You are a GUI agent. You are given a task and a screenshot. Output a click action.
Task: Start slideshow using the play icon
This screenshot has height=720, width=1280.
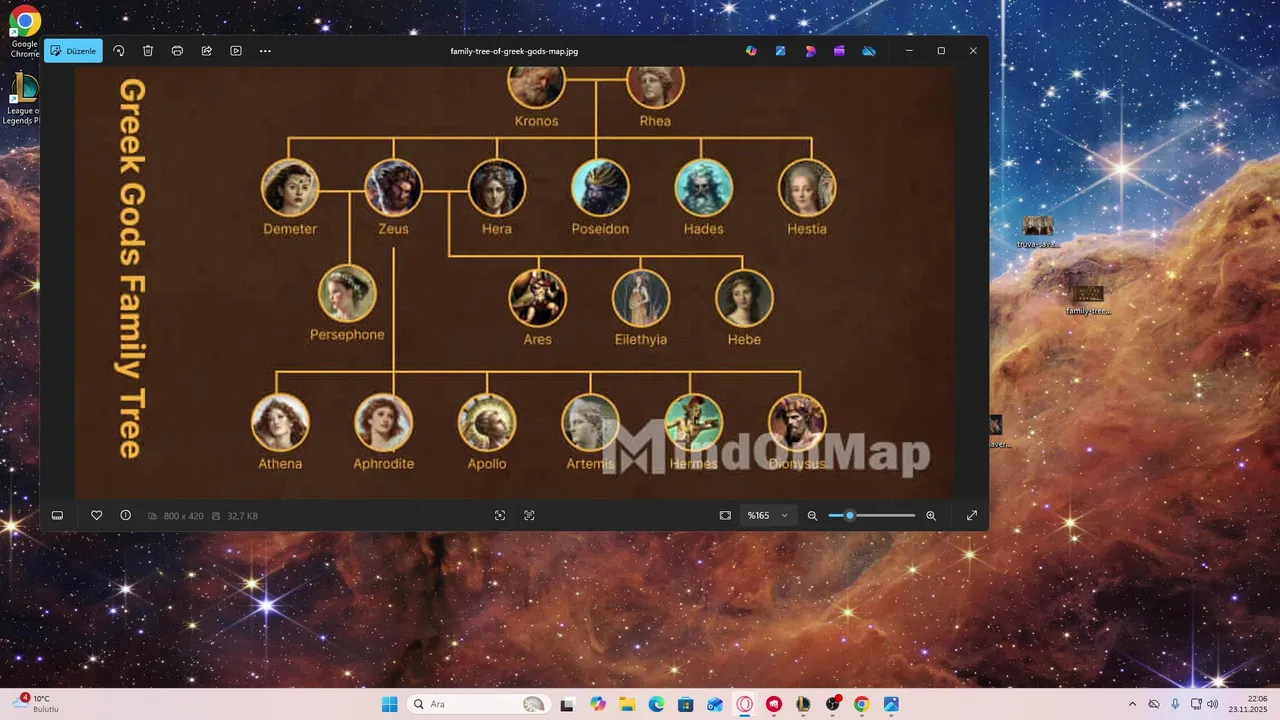point(236,51)
